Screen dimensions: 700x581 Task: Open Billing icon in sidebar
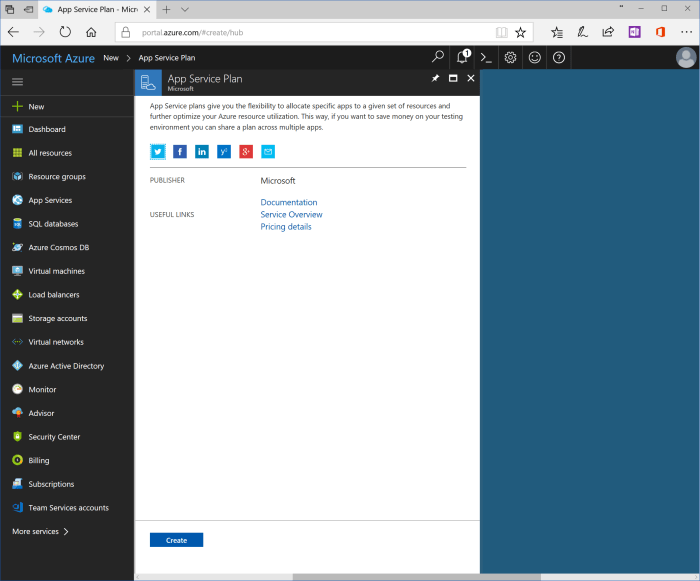click(x=17, y=460)
